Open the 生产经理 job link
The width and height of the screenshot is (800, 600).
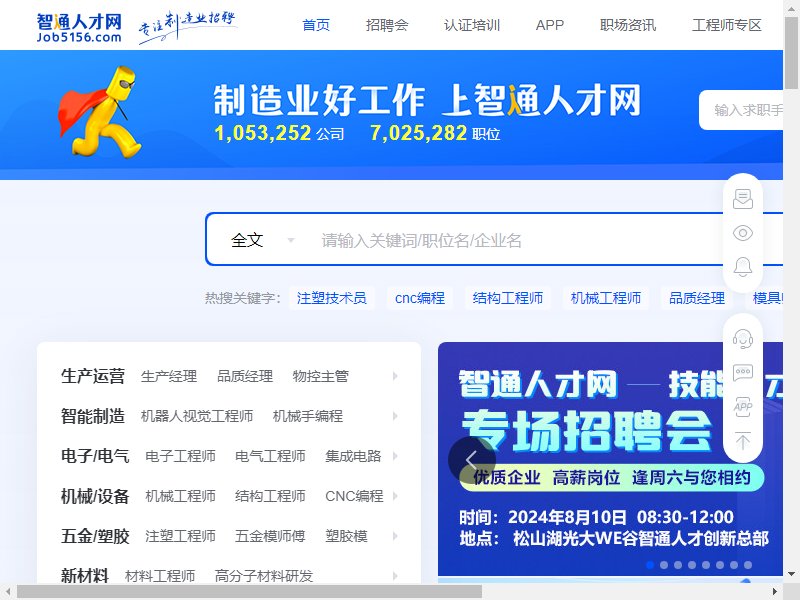coord(169,377)
